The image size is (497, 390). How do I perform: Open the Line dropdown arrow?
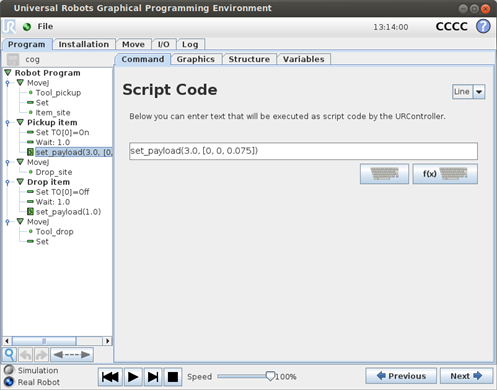479,92
